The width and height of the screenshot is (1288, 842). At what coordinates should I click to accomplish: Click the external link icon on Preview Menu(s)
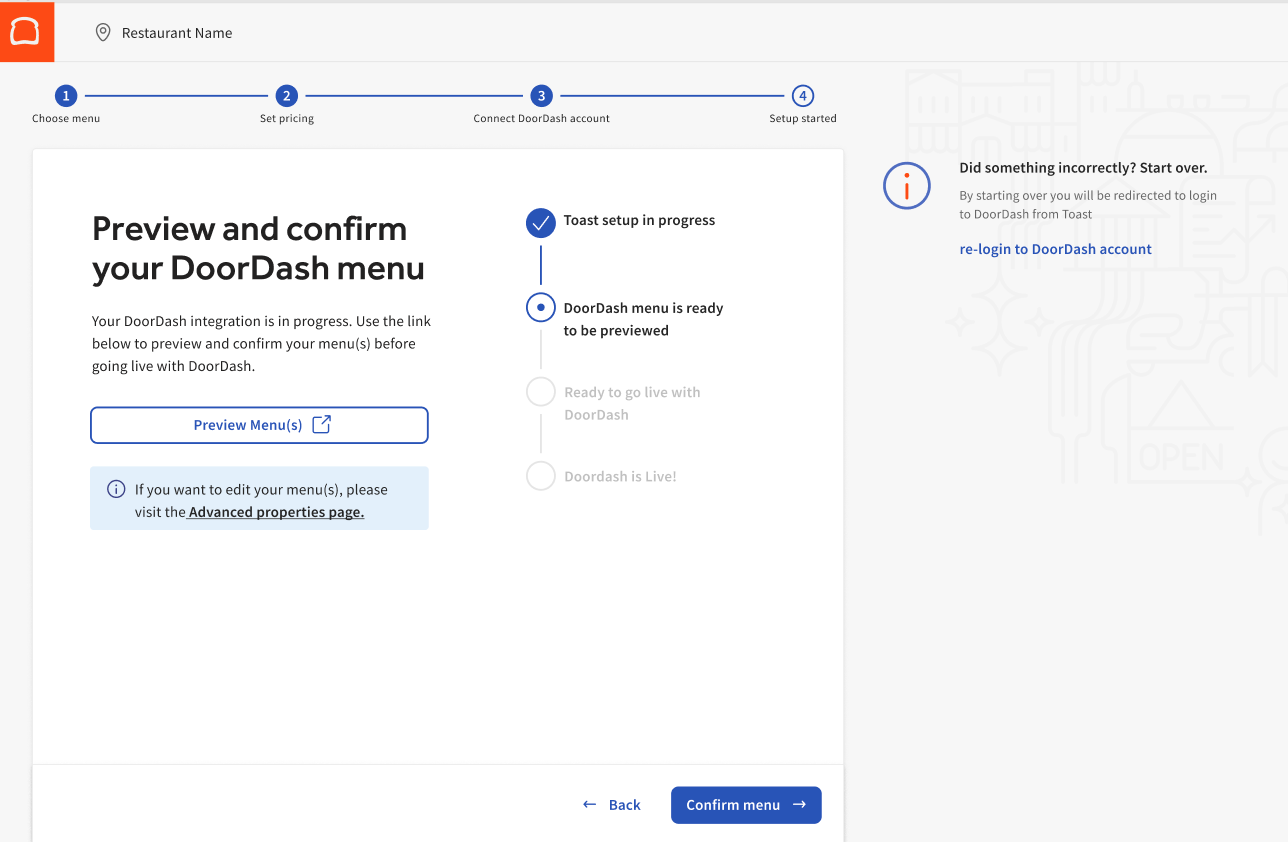click(321, 424)
